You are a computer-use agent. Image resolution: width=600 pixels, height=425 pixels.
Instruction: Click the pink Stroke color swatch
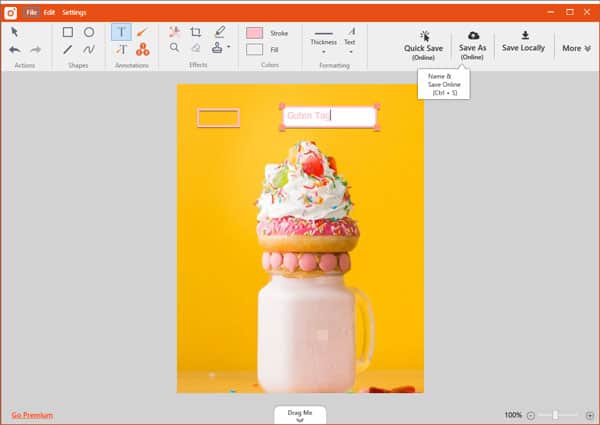(255, 32)
